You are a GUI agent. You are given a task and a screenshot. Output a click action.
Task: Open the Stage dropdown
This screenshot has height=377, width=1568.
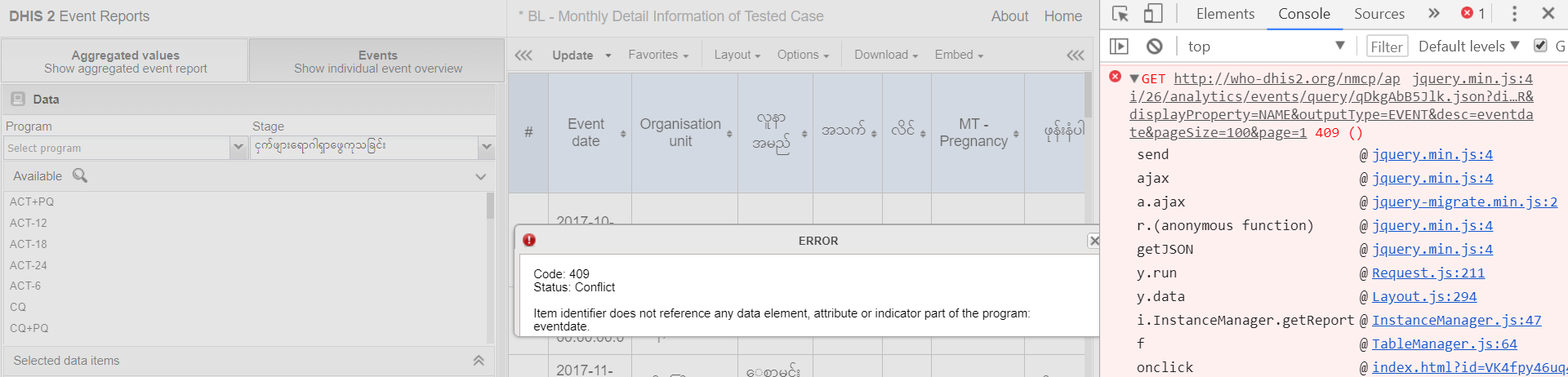487,148
